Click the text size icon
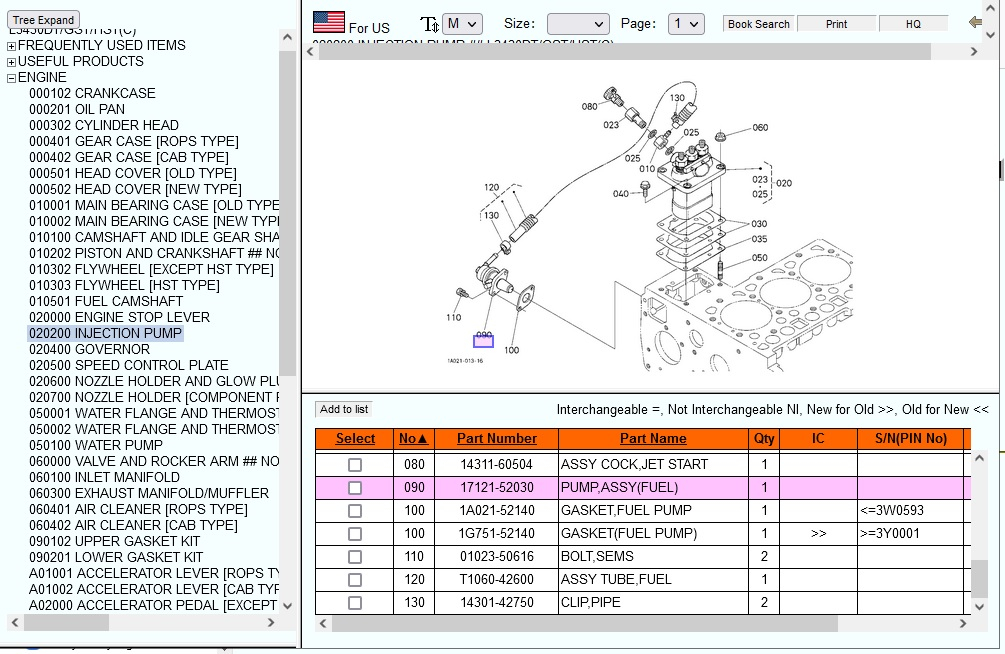Viewport: 1005px width, 654px height. pos(429,24)
